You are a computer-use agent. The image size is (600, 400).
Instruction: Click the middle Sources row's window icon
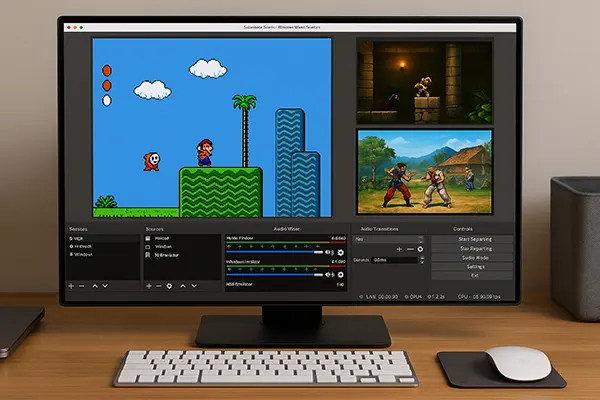[x=148, y=247]
